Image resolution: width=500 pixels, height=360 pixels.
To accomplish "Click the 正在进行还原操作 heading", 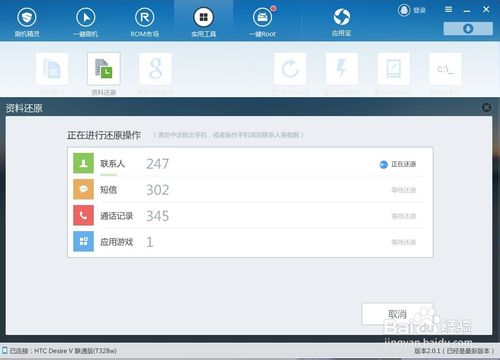I will click(104, 135).
